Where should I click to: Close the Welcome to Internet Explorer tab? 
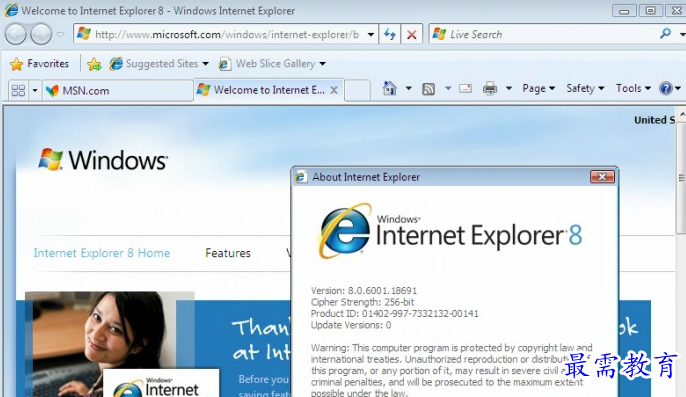tap(334, 90)
